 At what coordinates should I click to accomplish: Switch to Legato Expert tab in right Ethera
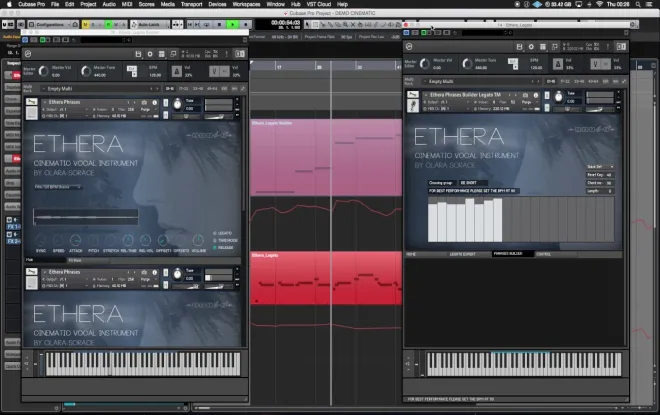(469, 254)
